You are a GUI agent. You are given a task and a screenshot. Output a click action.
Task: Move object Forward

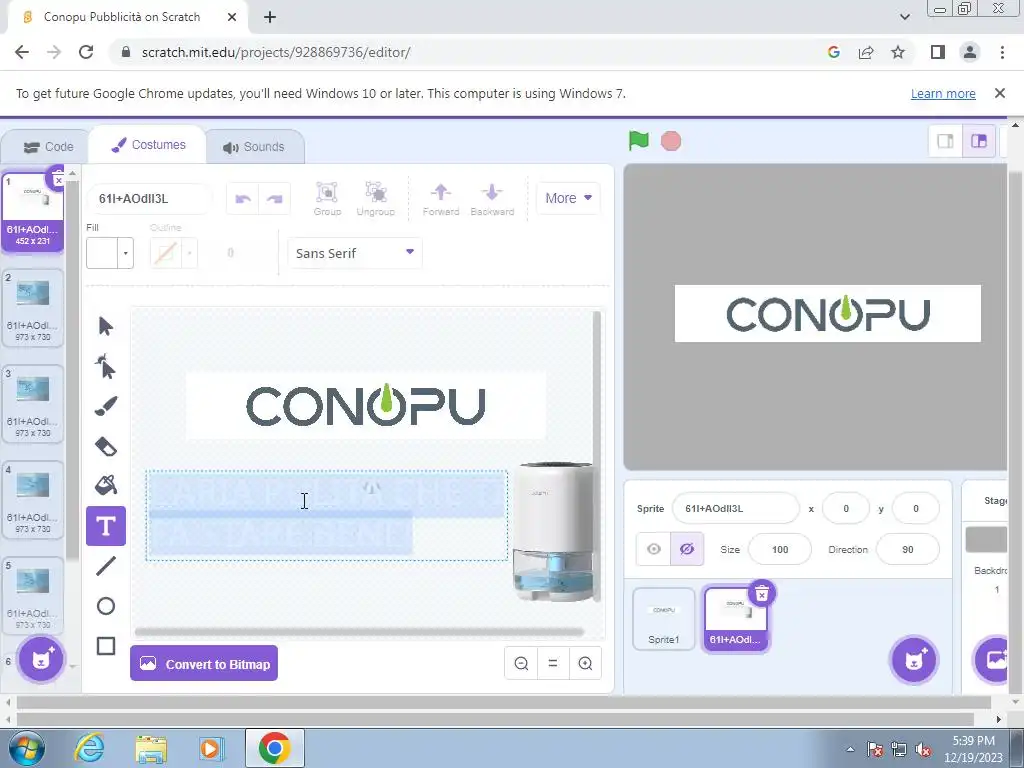[x=441, y=199]
